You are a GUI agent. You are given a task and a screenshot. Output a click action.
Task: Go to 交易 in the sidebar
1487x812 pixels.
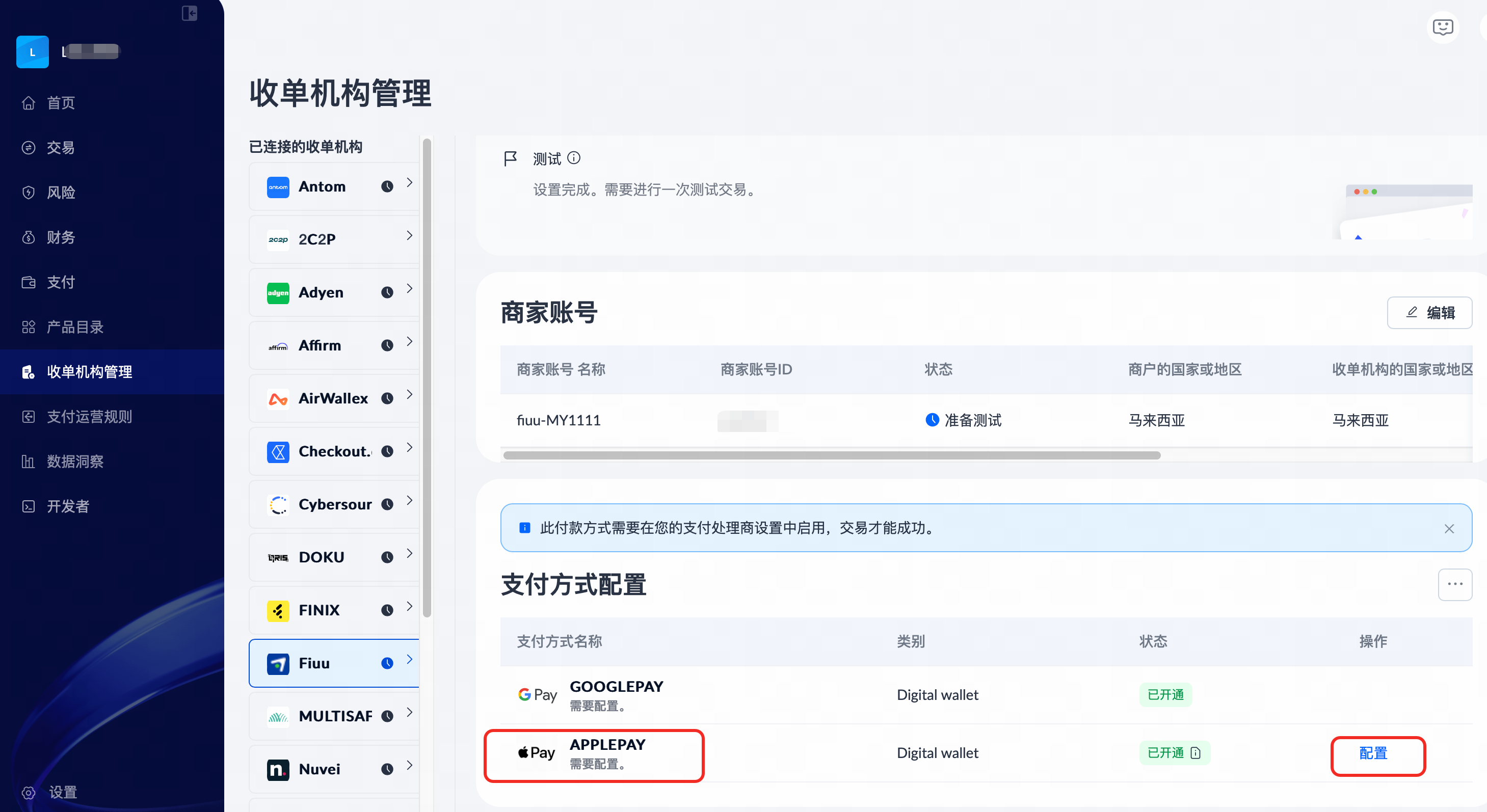coord(60,148)
